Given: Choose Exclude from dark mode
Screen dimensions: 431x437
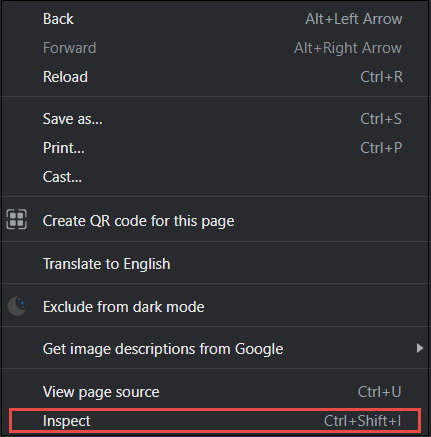Looking at the screenshot, I should pyautogui.click(x=215, y=306).
